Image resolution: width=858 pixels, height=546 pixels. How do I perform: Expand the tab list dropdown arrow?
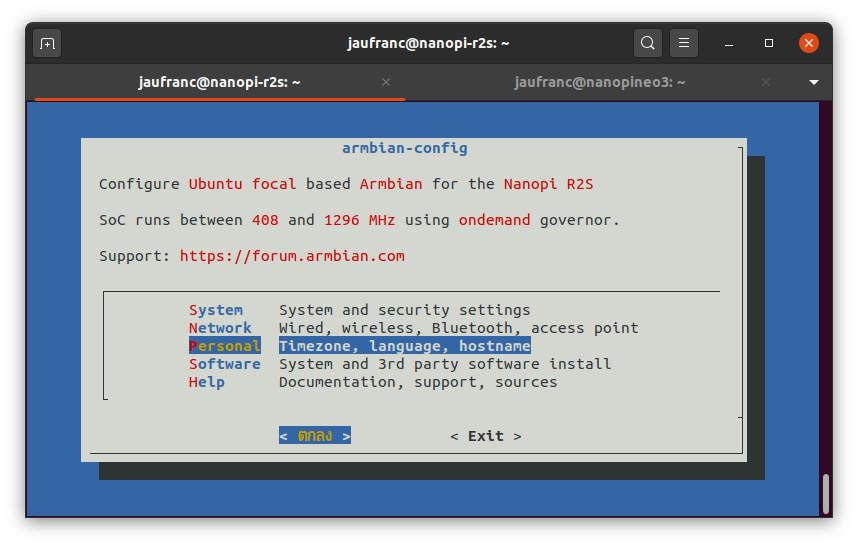[x=814, y=82]
